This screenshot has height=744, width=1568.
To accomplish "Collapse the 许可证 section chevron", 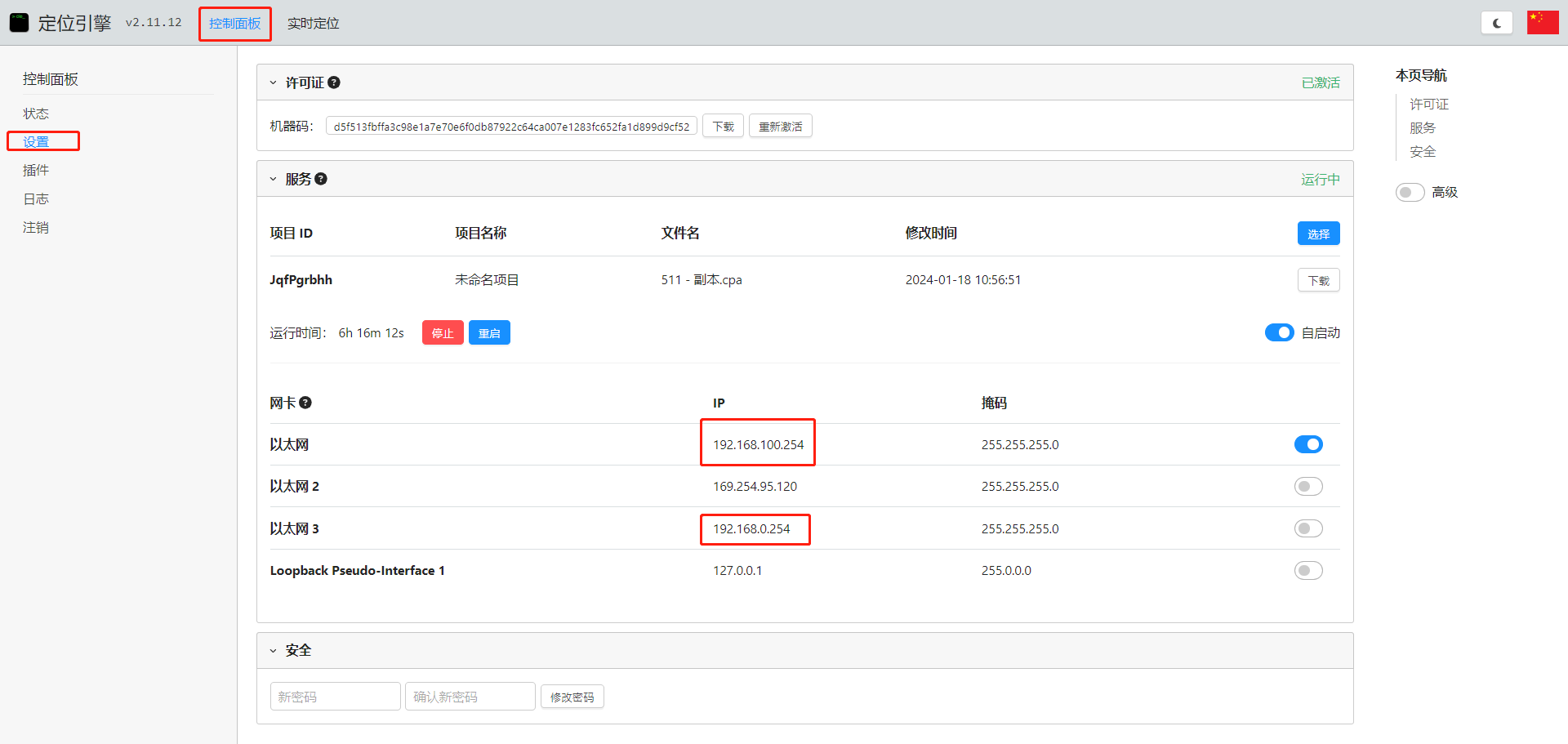I will (273, 82).
